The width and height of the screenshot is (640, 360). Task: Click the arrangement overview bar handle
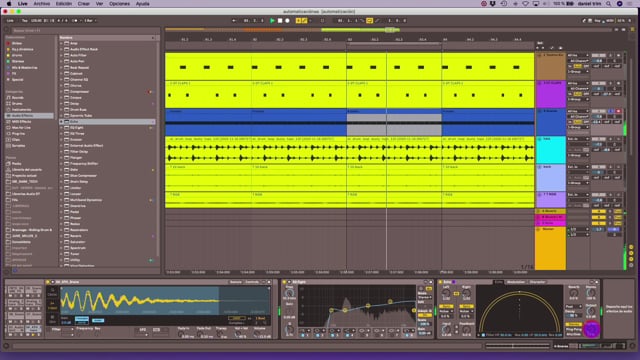pyautogui.click(x=390, y=29)
